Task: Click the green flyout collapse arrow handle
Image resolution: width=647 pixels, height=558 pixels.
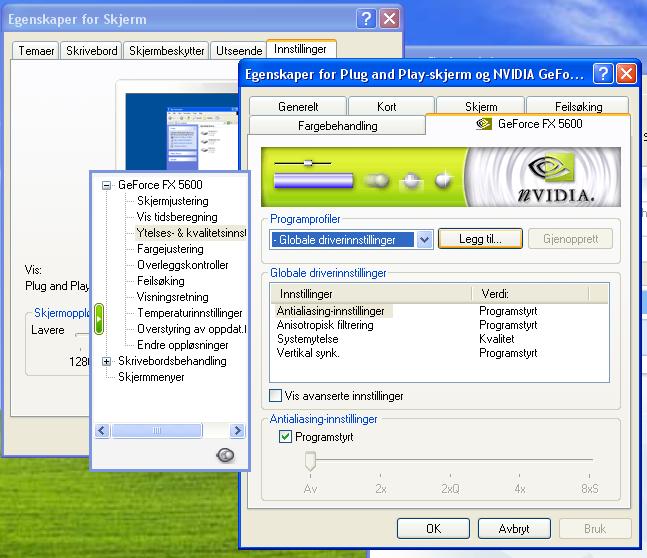Action: click(99, 319)
